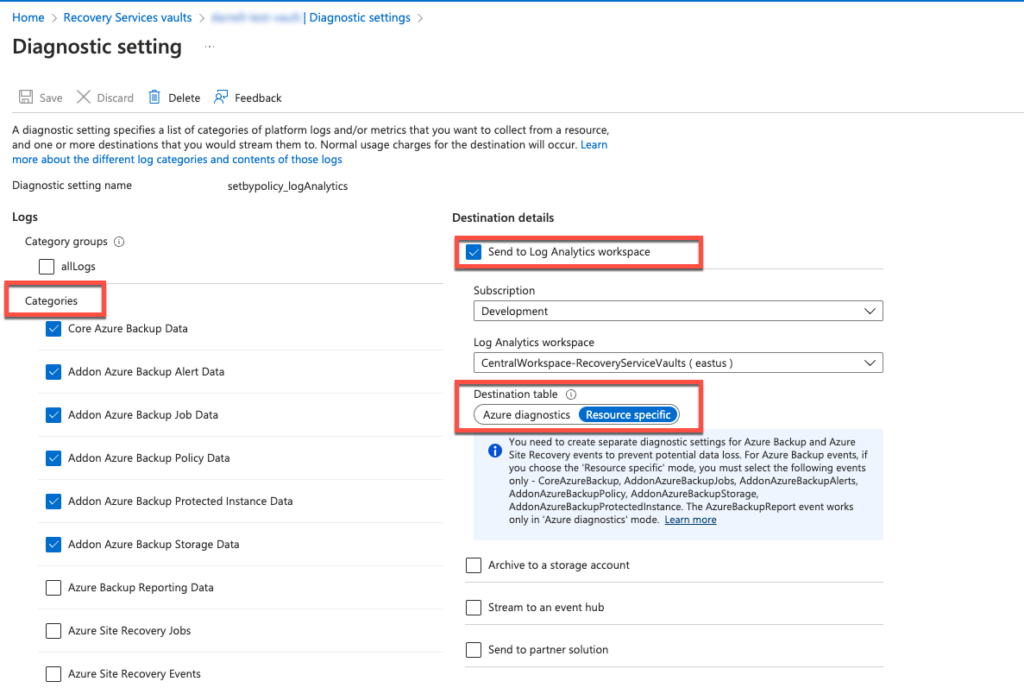The image size is (1024, 694).
Task: Expand the chevron after Diagnostic settings breadcrumb
Action: (421, 17)
